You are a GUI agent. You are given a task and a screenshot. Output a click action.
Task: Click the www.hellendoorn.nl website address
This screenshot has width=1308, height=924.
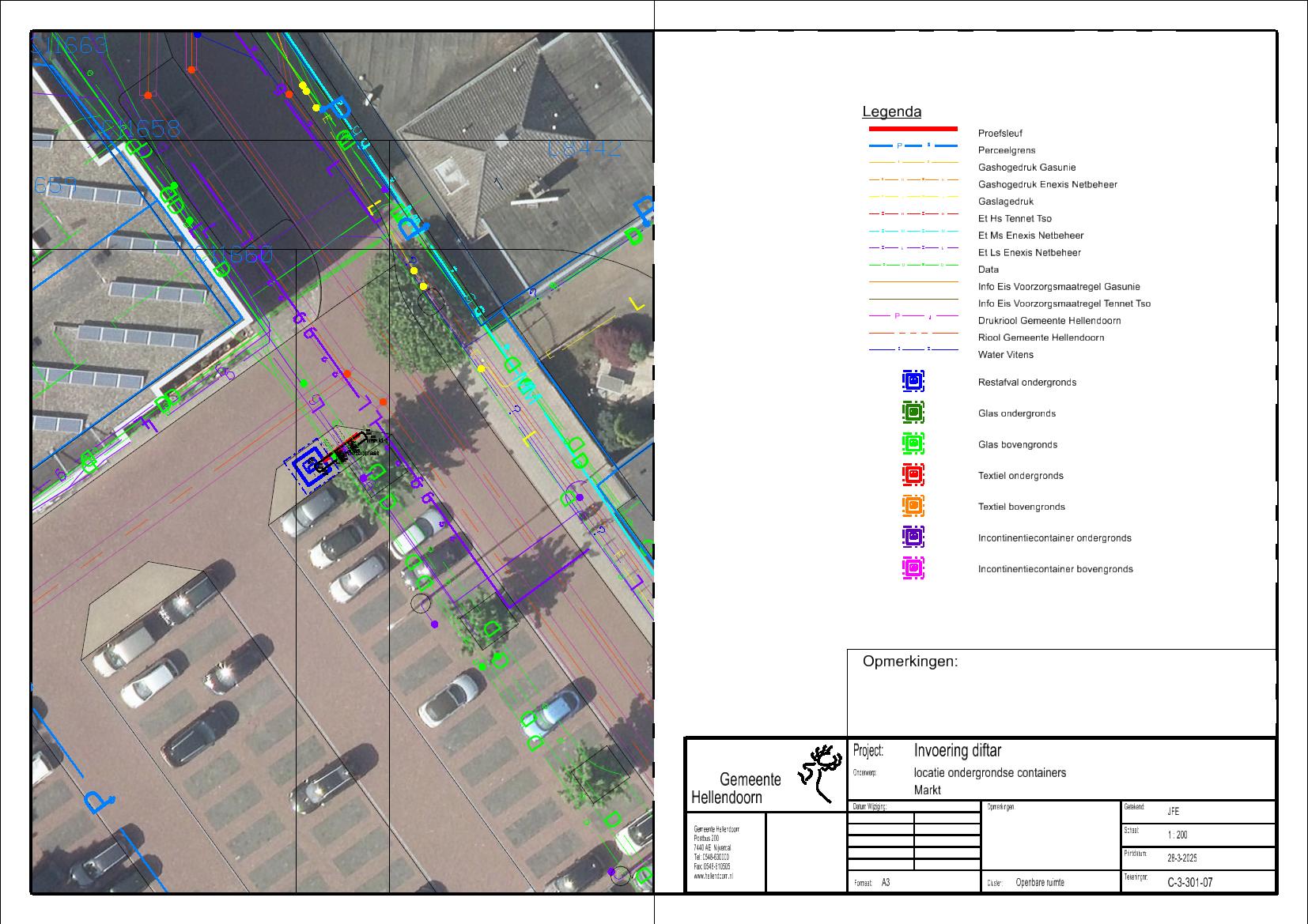[713, 876]
